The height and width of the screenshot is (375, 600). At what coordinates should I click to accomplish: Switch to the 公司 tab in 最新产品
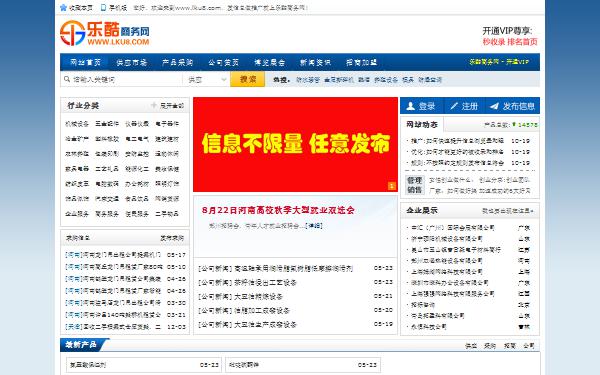tap(529, 346)
